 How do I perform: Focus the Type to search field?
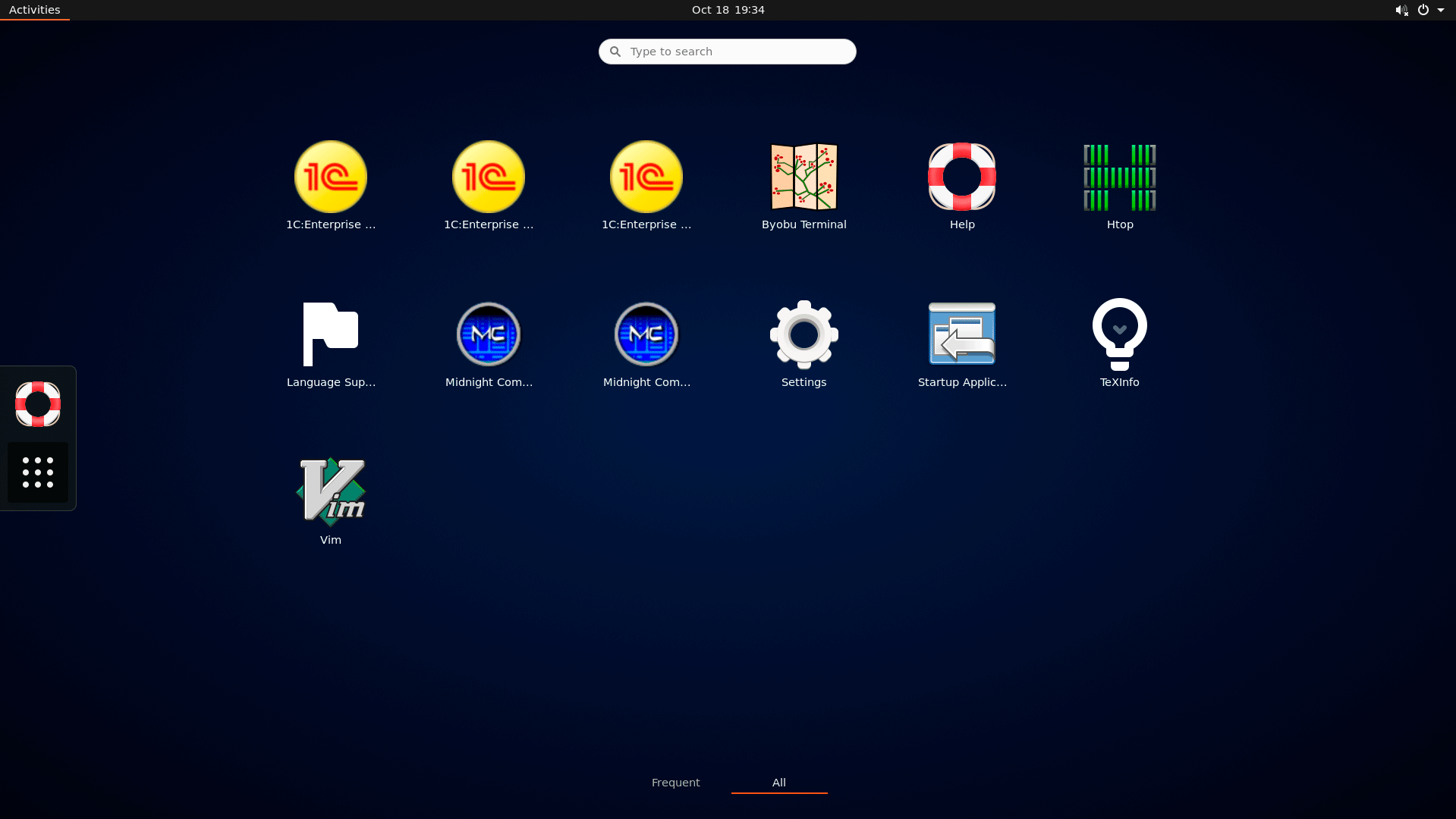728,52
